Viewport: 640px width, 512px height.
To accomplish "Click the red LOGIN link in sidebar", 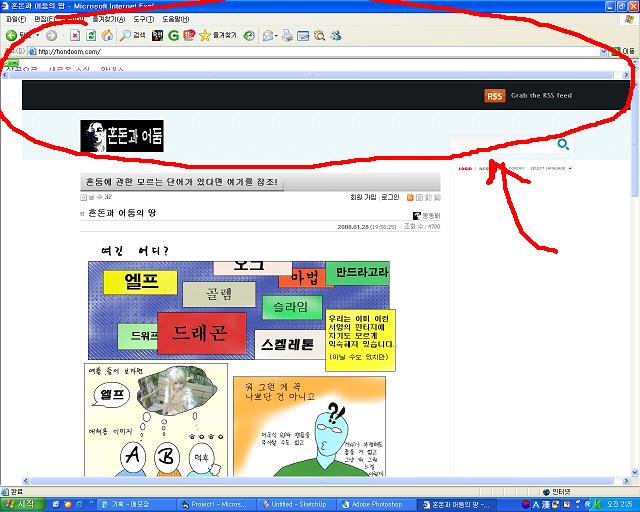I will pos(465,168).
